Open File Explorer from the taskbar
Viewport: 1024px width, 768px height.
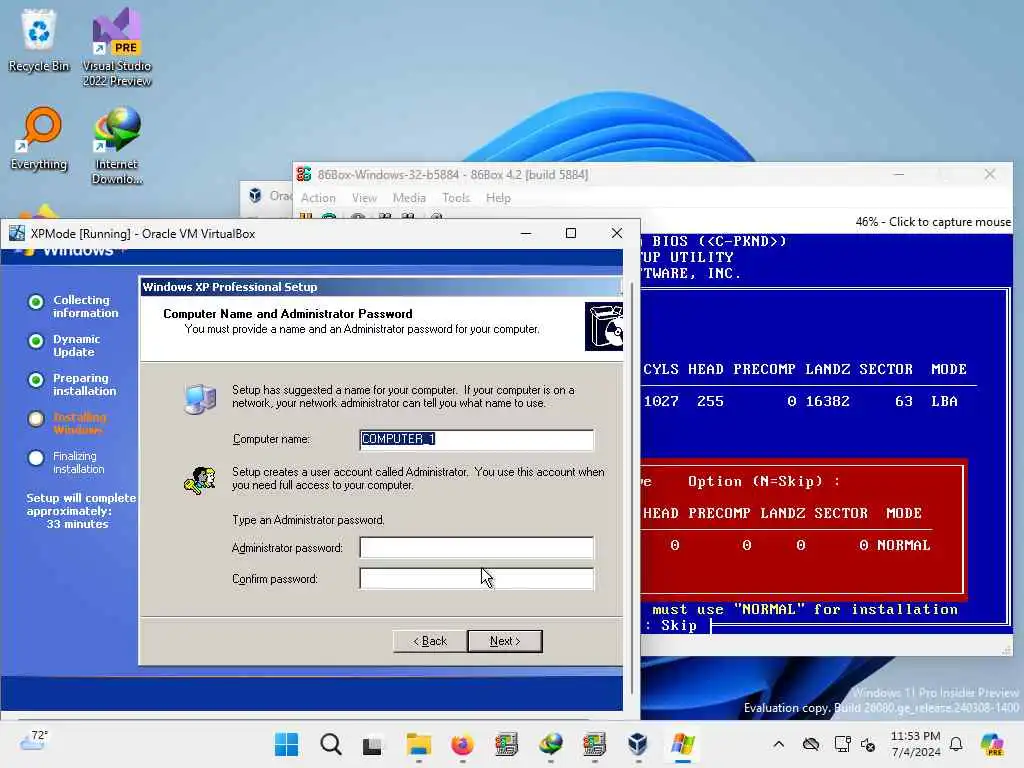click(418, 744)
